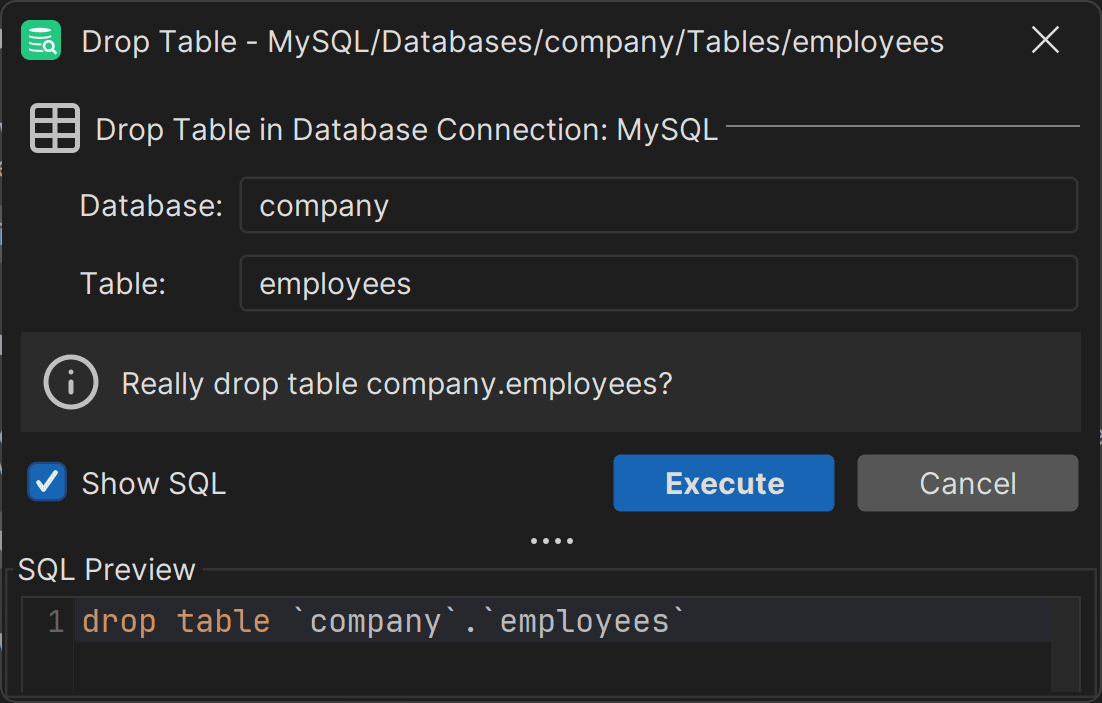
Task: Uncheck the Show SQL checkbox
Action: click(x=46, y=483)
